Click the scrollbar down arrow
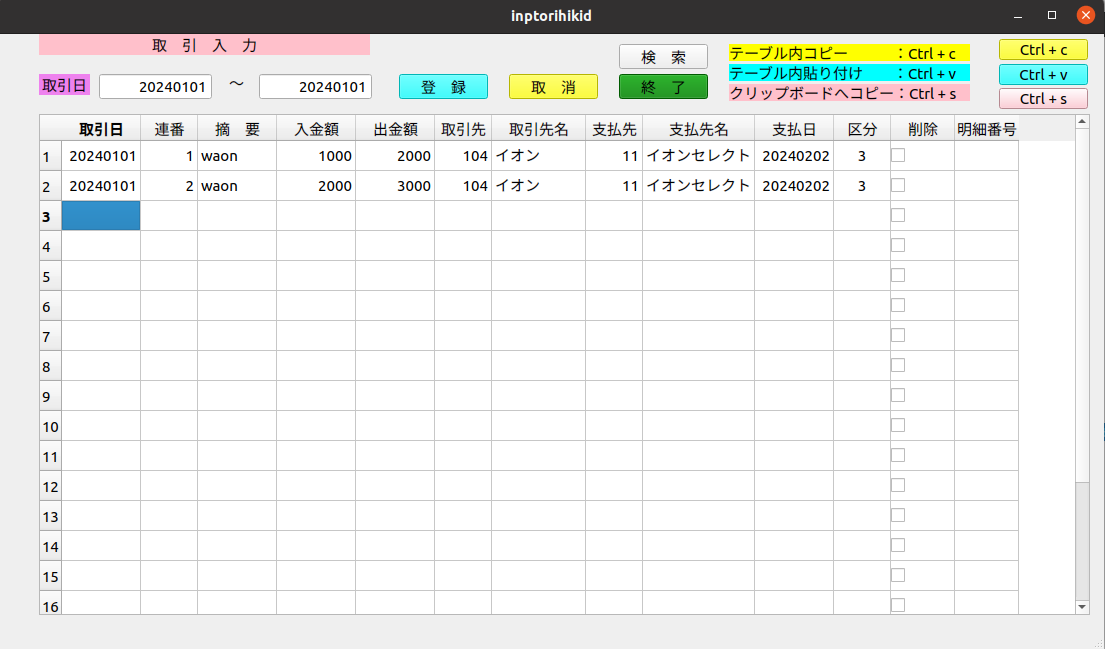Image resolution: width=1105 pixels, height=649 pixels. pos(1082,606)
